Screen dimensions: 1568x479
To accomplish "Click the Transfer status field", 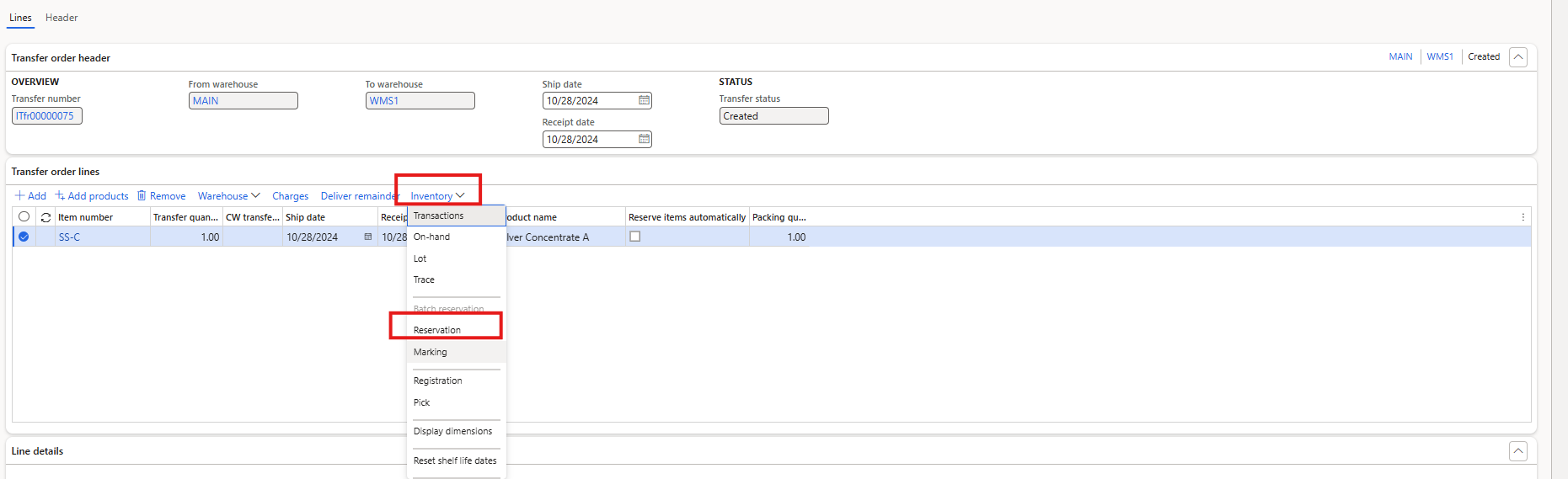I will (773, 116).
